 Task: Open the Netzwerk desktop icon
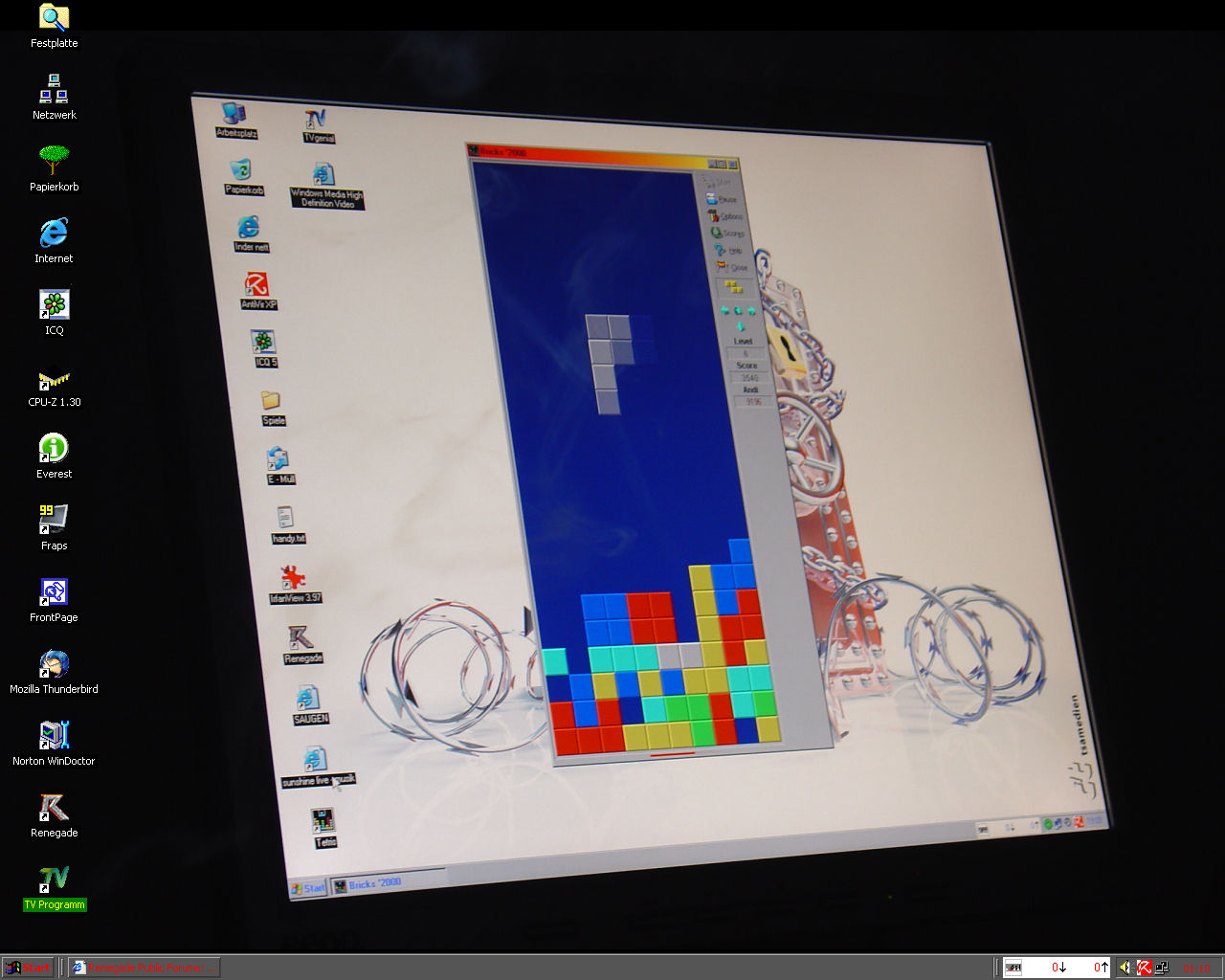pyautogui.click(x=54, y=90)
